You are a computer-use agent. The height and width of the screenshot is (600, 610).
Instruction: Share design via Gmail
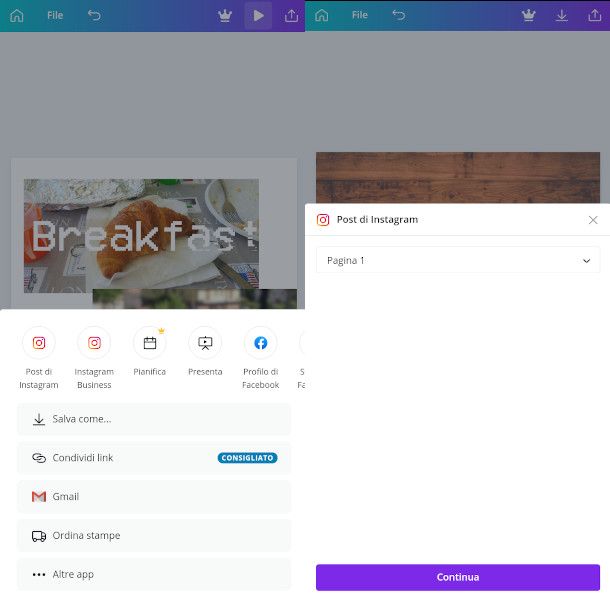pos(154,497)
